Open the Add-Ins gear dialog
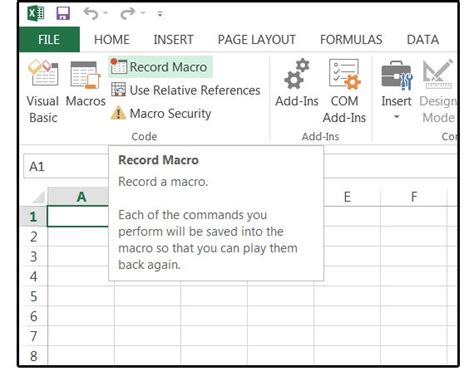This screenshot has width=474, height=371. point(297,83)
